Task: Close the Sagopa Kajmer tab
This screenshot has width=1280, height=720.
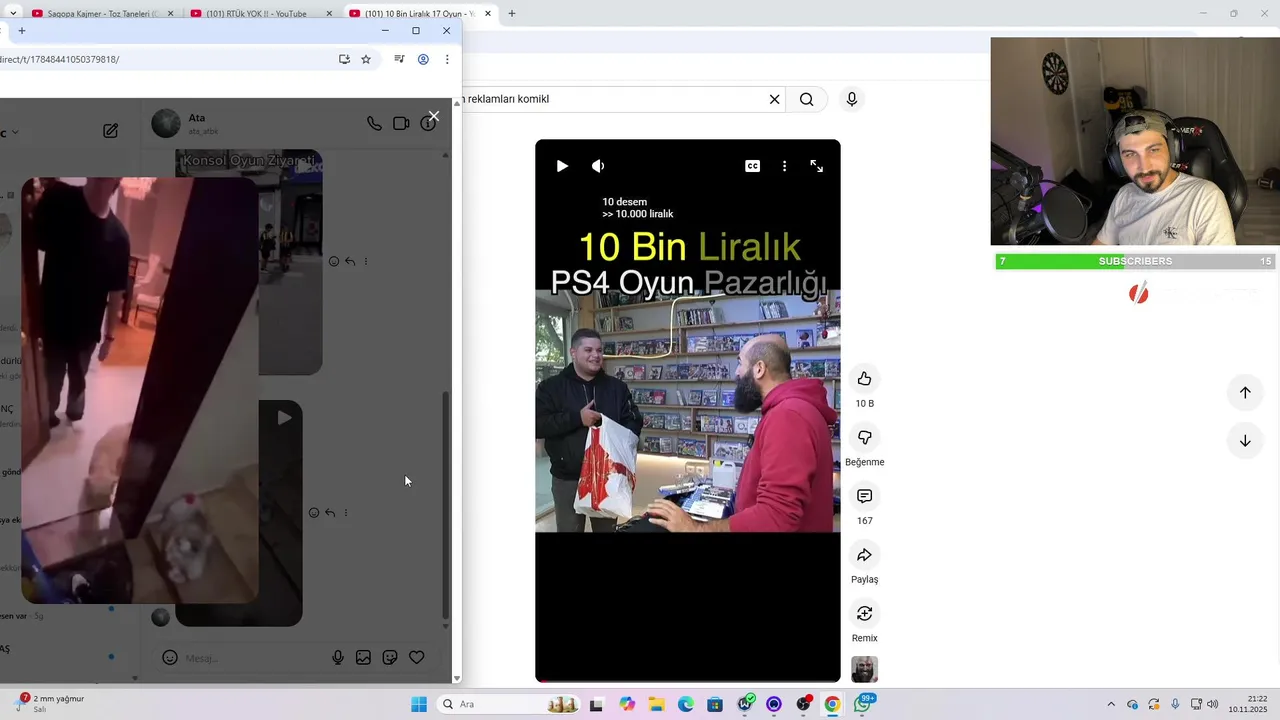Action: (x=171, y=14)
